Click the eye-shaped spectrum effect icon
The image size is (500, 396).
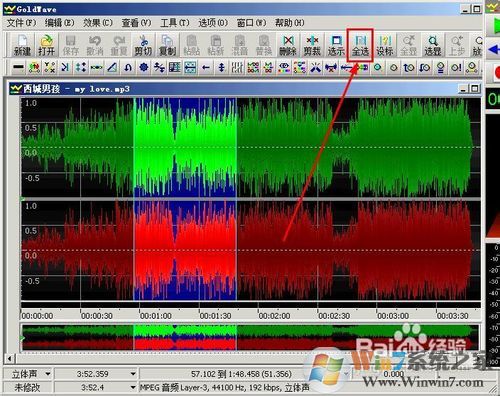(284, 67)
